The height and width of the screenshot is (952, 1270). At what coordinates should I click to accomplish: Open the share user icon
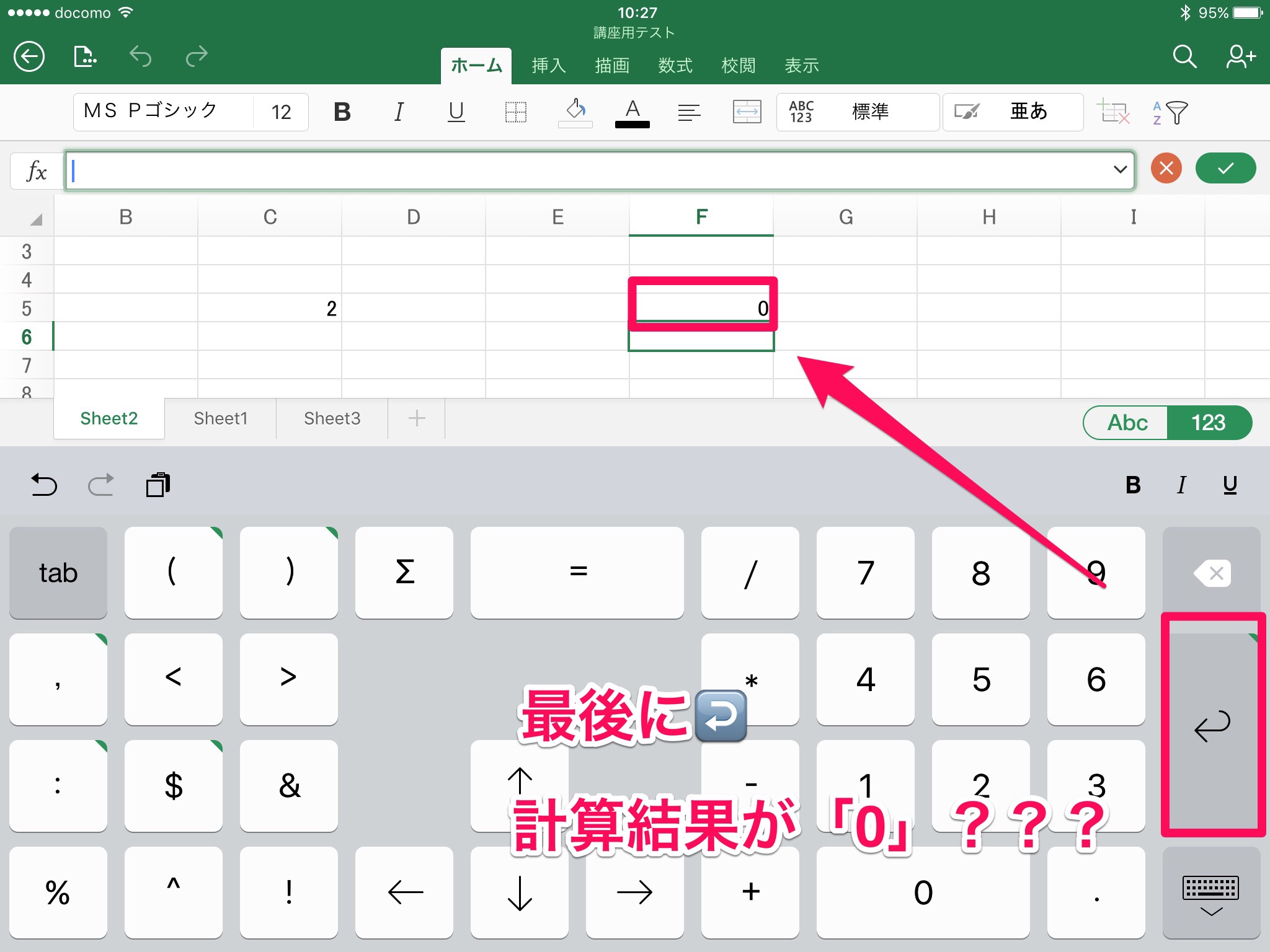pos(1240,57)
